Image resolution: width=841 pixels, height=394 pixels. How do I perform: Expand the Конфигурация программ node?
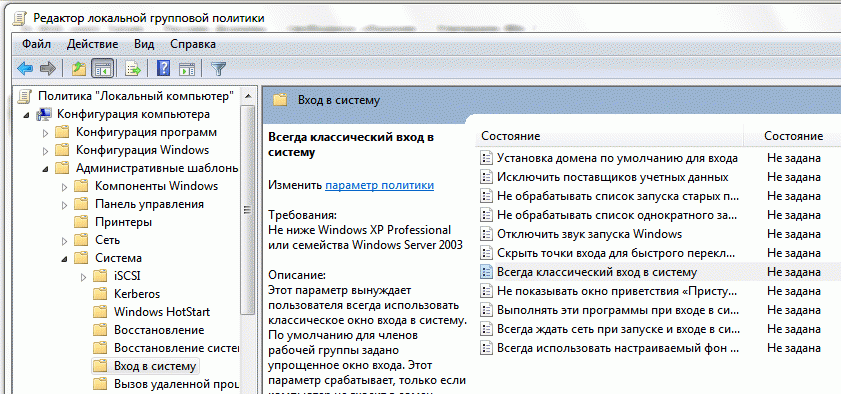pos(45,132)
